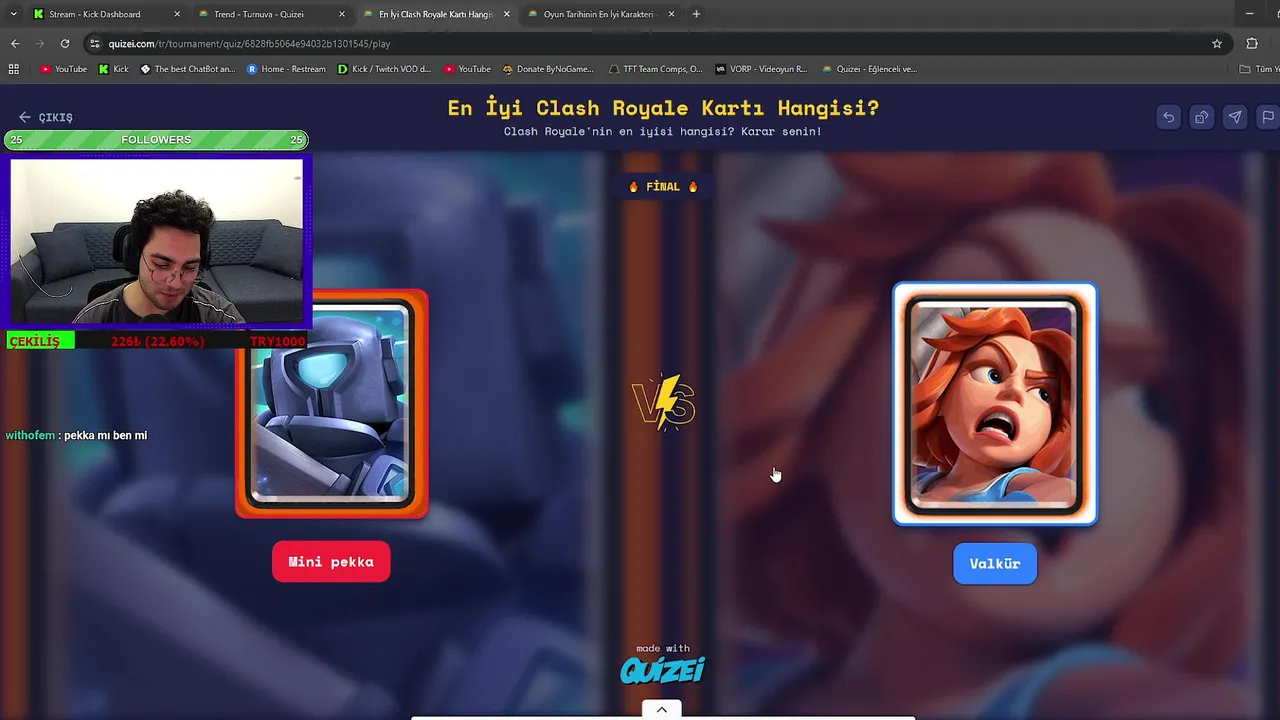Click the ÇIKIŞ exit button

46,117
